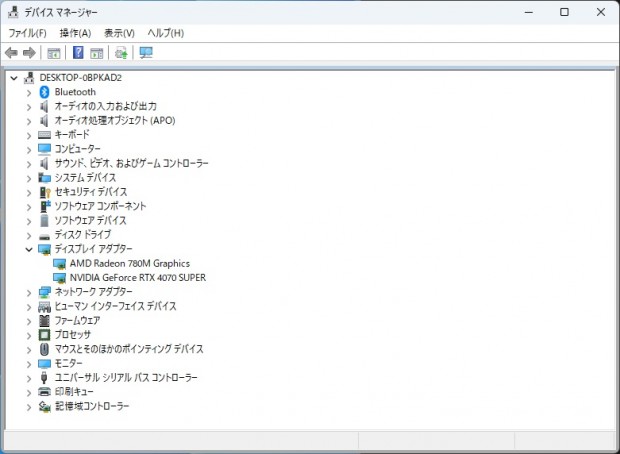620x454 pixels.
Task: Expand the サウンド、ビデオ、およびゲーム コントローラー node
Action: click(x=28, y=164)
